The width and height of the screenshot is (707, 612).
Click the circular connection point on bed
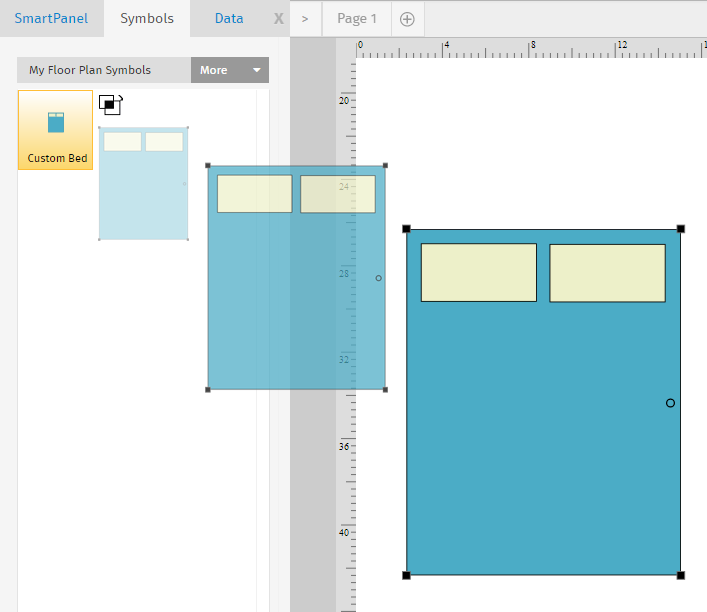point(670,403)
